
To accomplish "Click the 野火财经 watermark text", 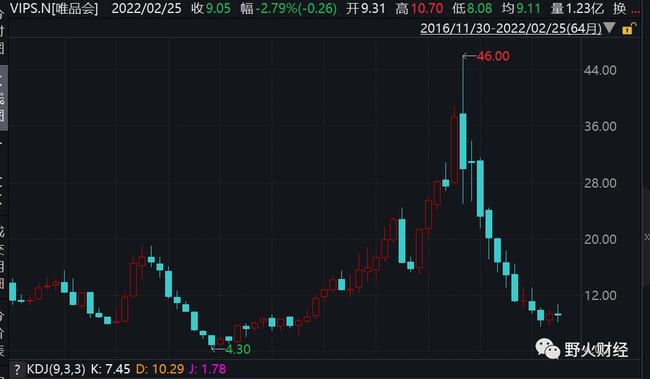I will (596, 350).
